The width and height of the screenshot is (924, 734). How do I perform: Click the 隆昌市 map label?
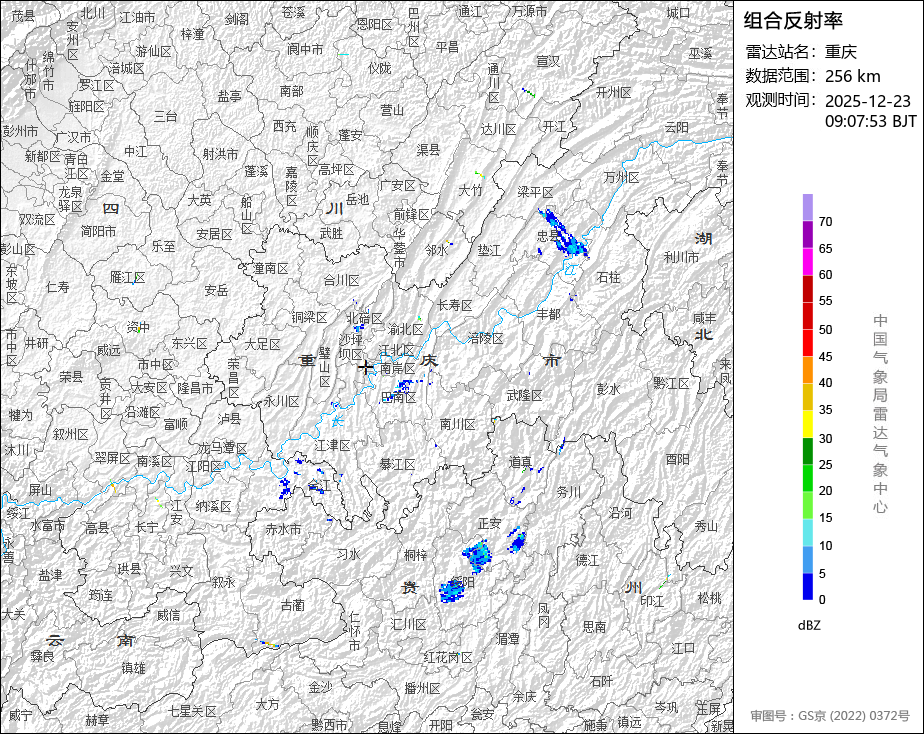(x=195, y=389)
